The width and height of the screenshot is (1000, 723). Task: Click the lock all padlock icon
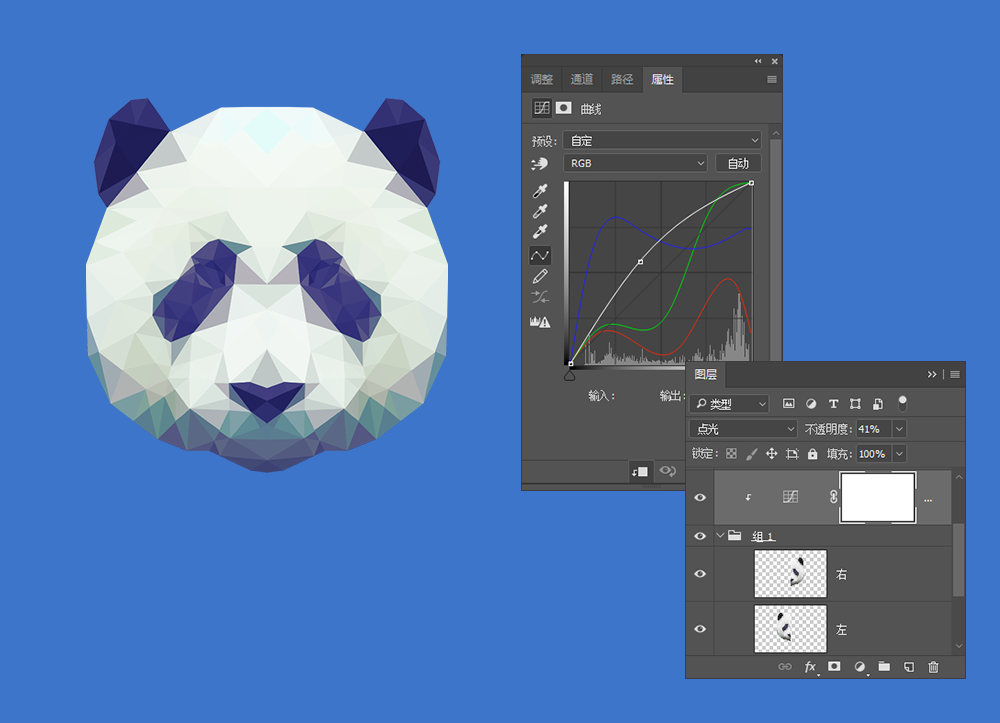point(812,454)
